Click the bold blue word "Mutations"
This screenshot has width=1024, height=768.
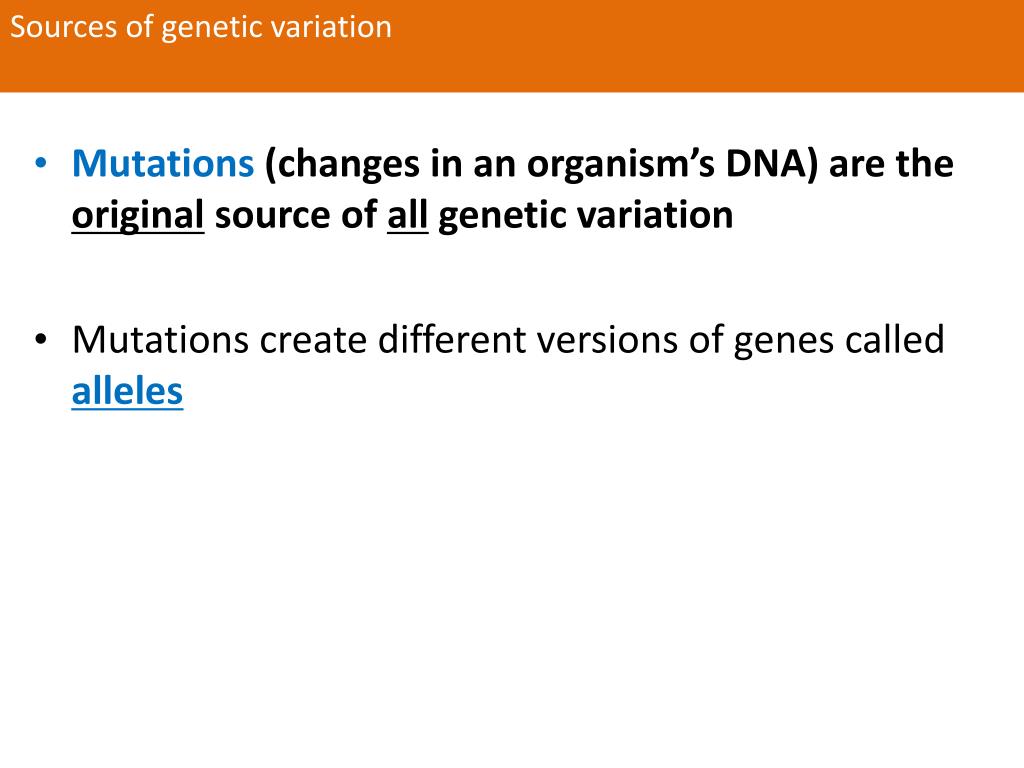[163, 163]
